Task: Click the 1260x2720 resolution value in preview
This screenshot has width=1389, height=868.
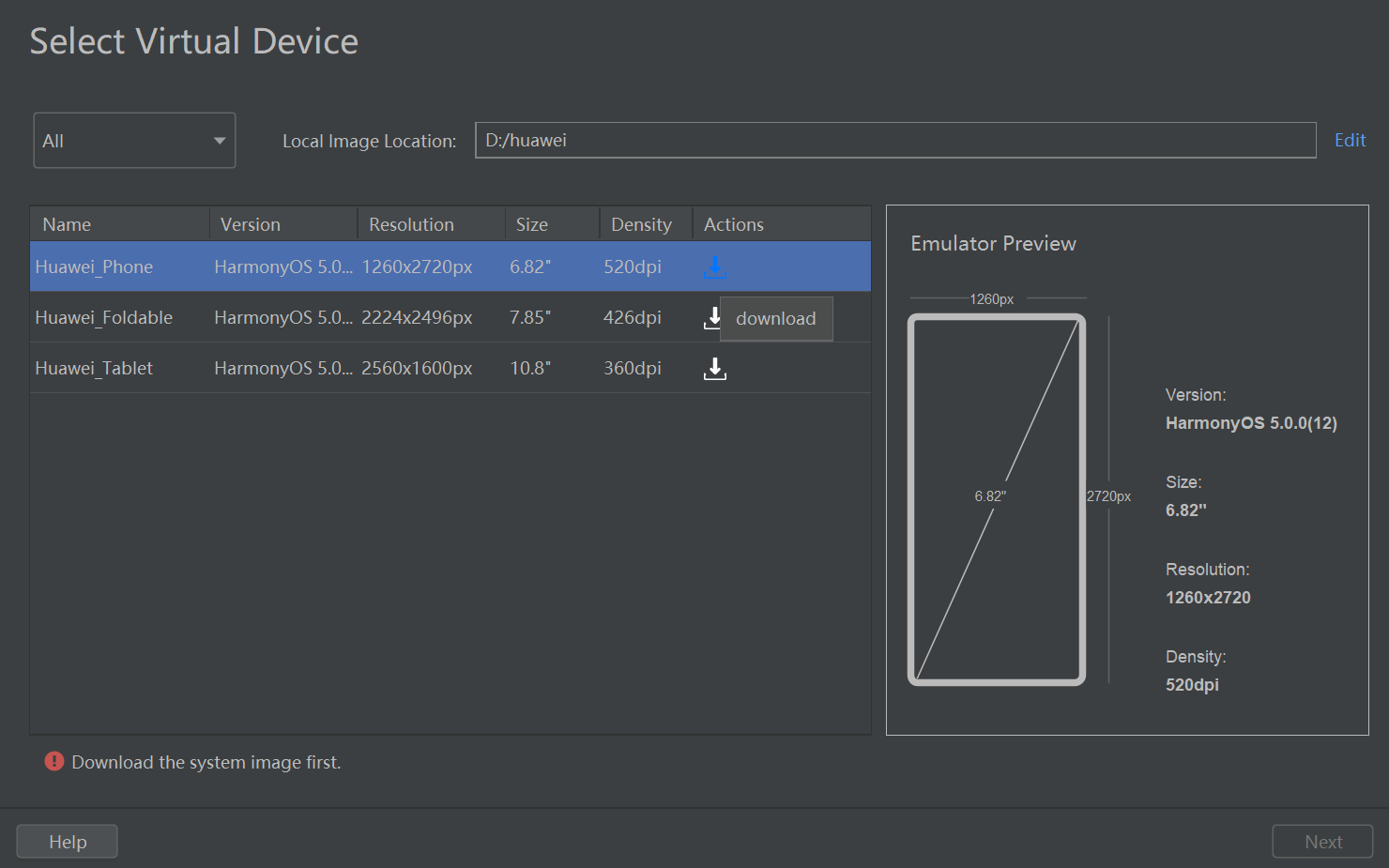Action: (x=1208, y=598)
